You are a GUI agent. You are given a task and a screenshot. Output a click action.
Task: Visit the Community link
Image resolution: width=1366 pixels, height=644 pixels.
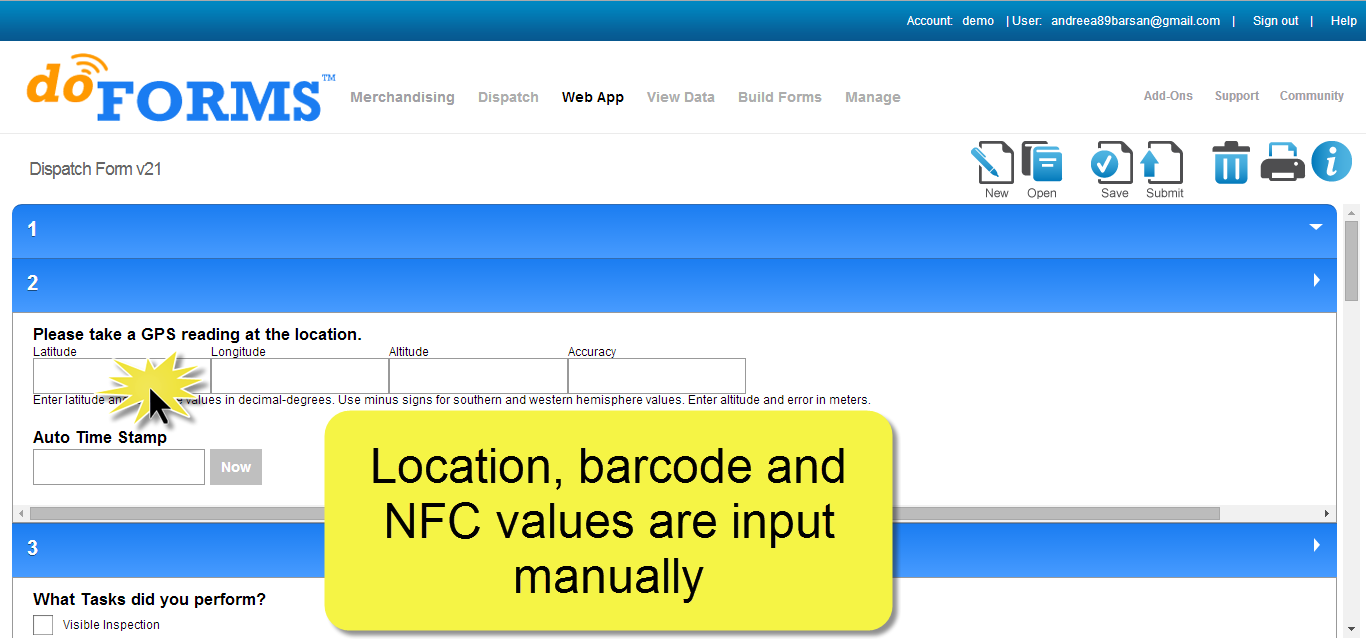pyautogui.click(x=1312, y=96)
